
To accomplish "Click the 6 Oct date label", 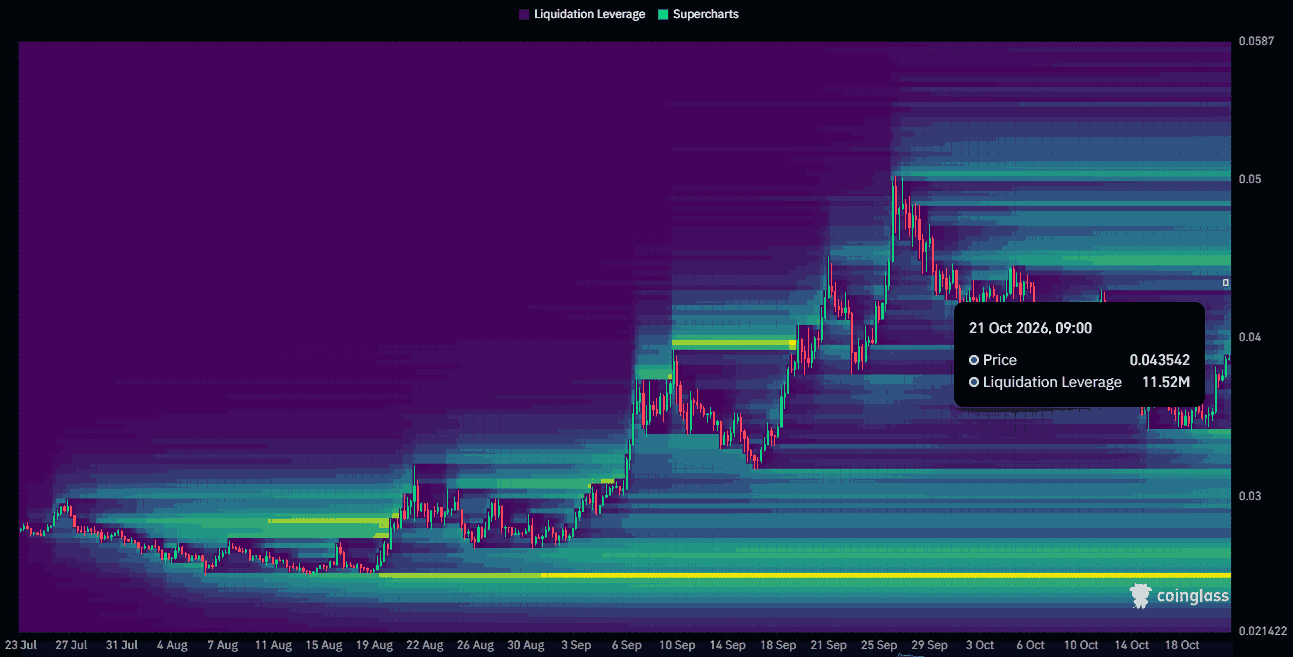I will pyautogui.click(x=1030, y=645).
